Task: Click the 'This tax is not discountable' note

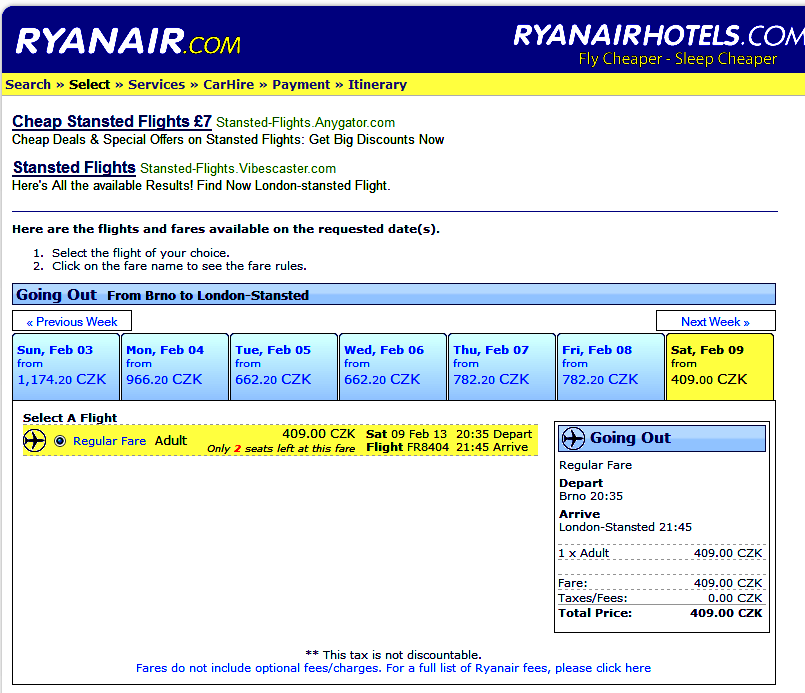Action: 393,655
